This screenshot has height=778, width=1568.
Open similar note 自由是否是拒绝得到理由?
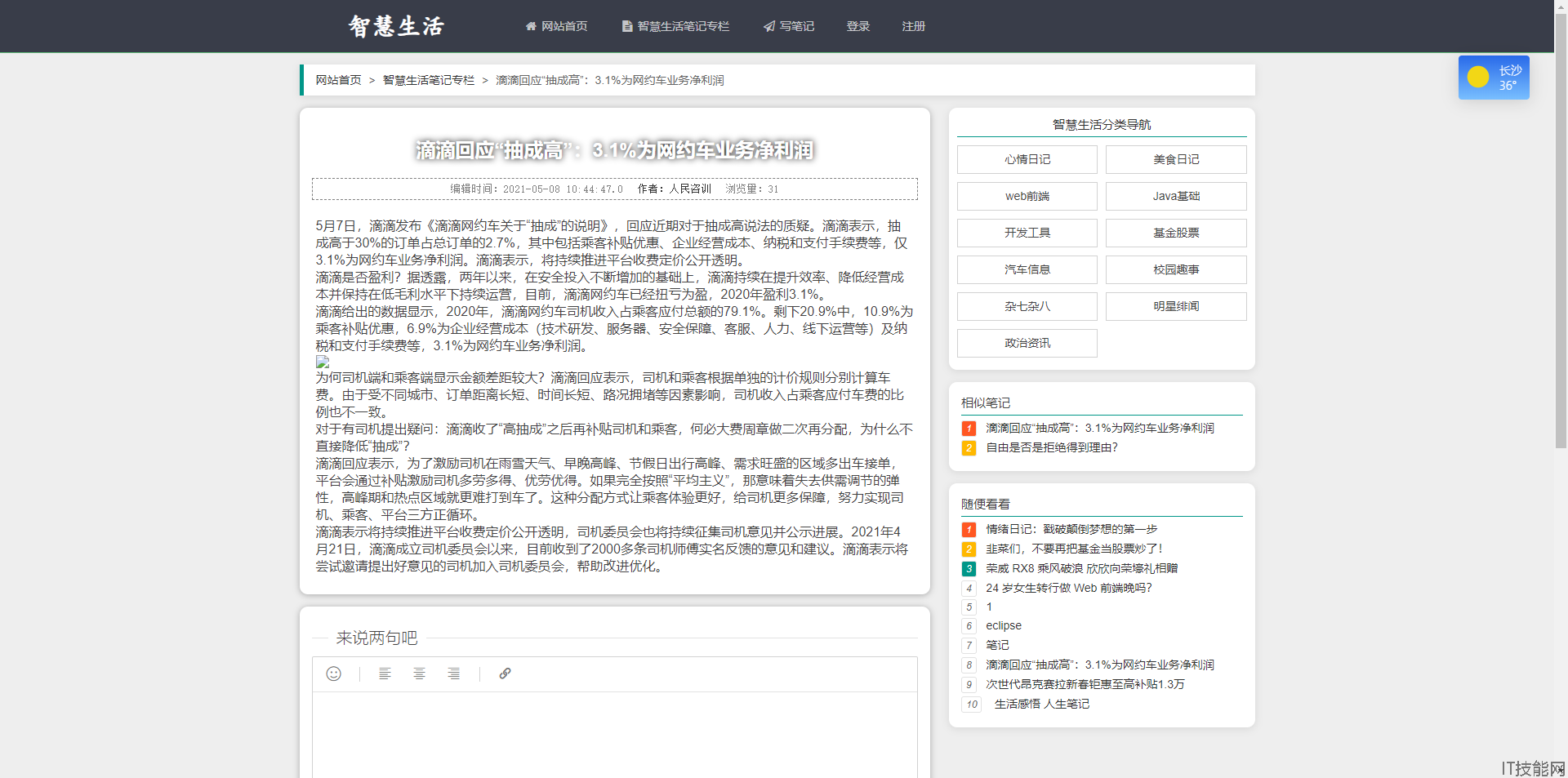[x=1052, y=447]
